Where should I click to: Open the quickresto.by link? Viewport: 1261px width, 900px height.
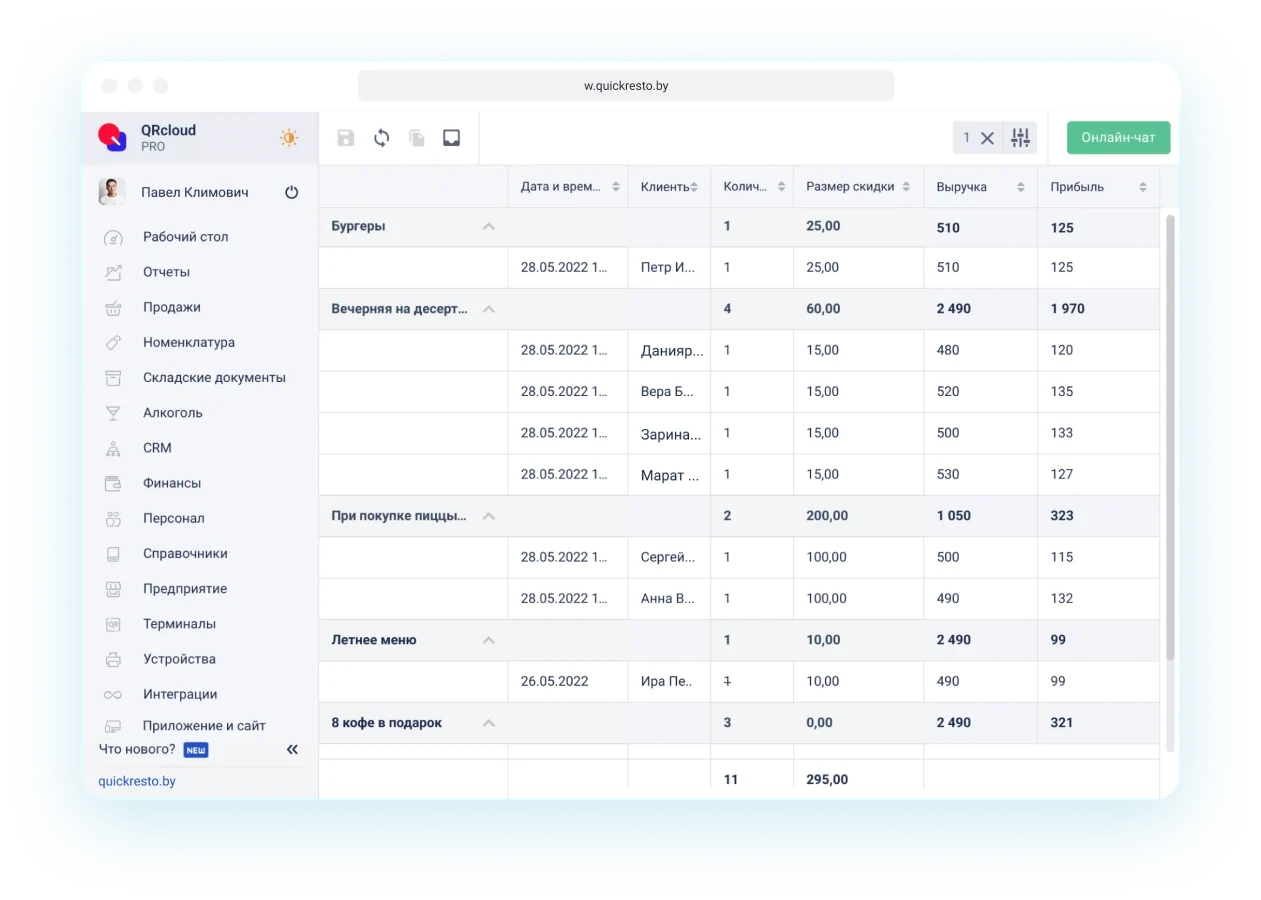coord(137,781)
